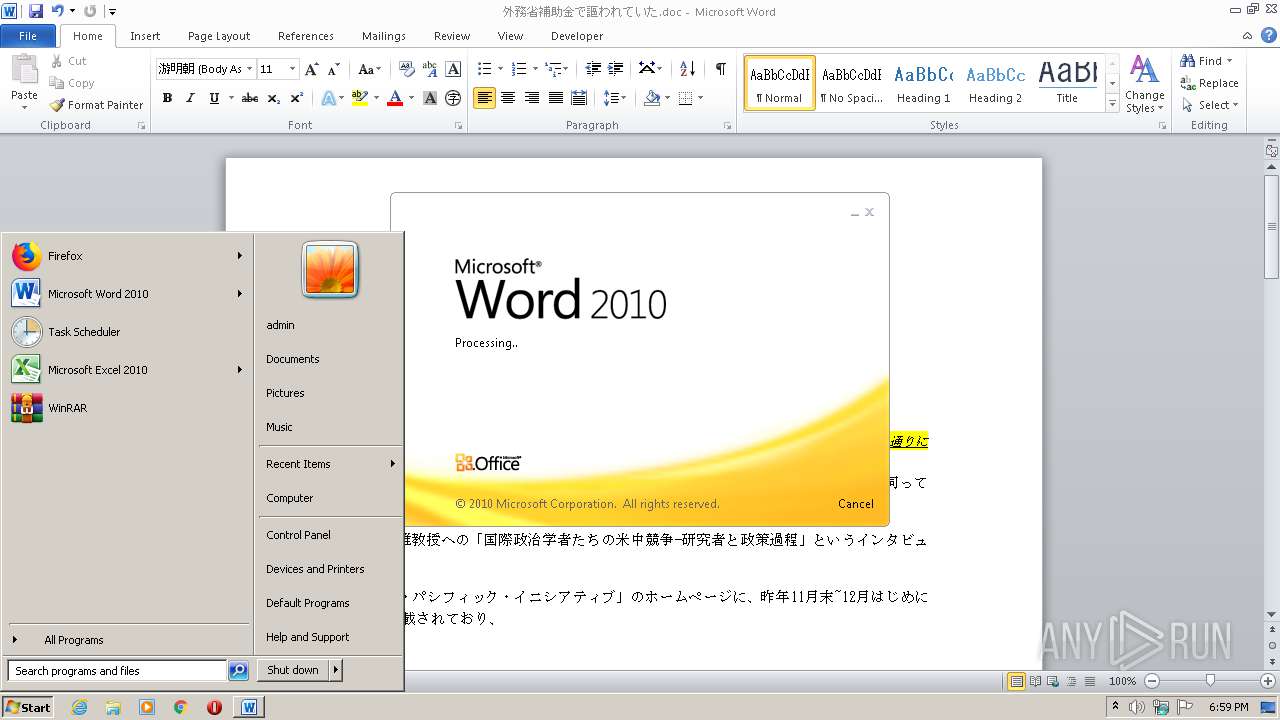Switch to the Mailings tab
Screen dimensions: 1280x720
pos(384,36)
